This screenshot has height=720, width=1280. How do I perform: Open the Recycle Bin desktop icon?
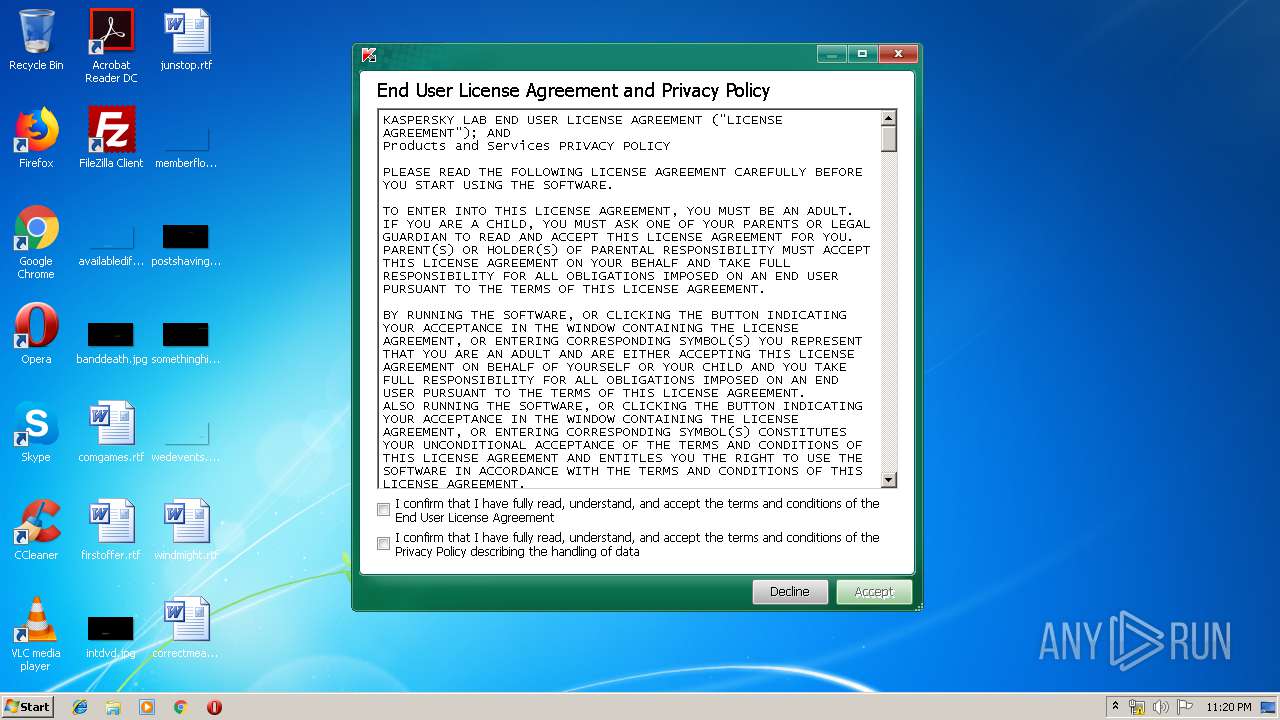click(x=36, y=40)
